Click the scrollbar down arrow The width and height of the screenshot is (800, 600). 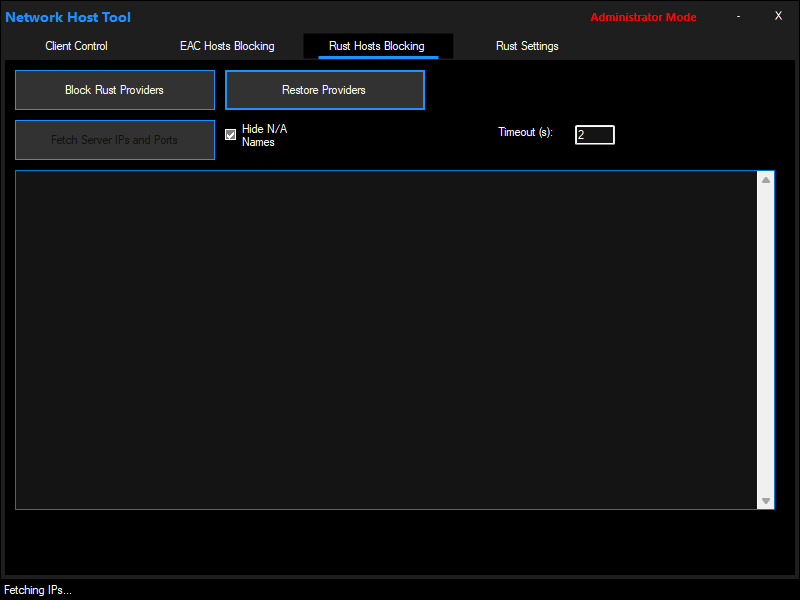click(x=766, y=501)
